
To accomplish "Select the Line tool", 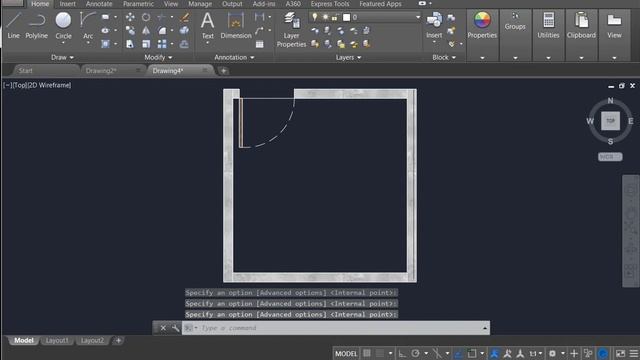I will pos(13,25).
